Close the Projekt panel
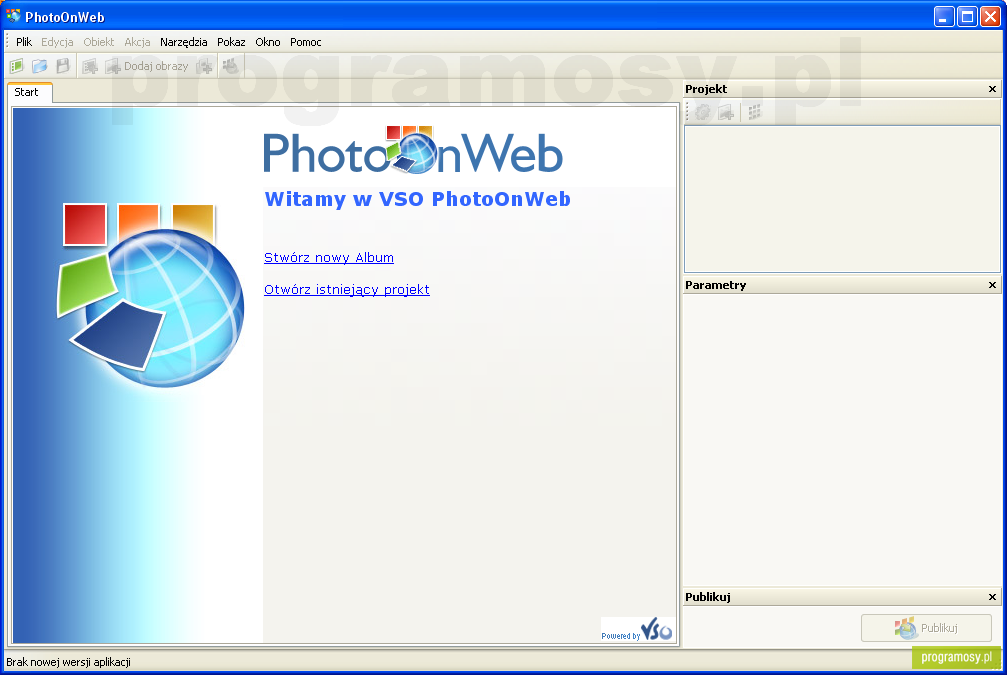The image size is (1007, 675). [992, 89]
